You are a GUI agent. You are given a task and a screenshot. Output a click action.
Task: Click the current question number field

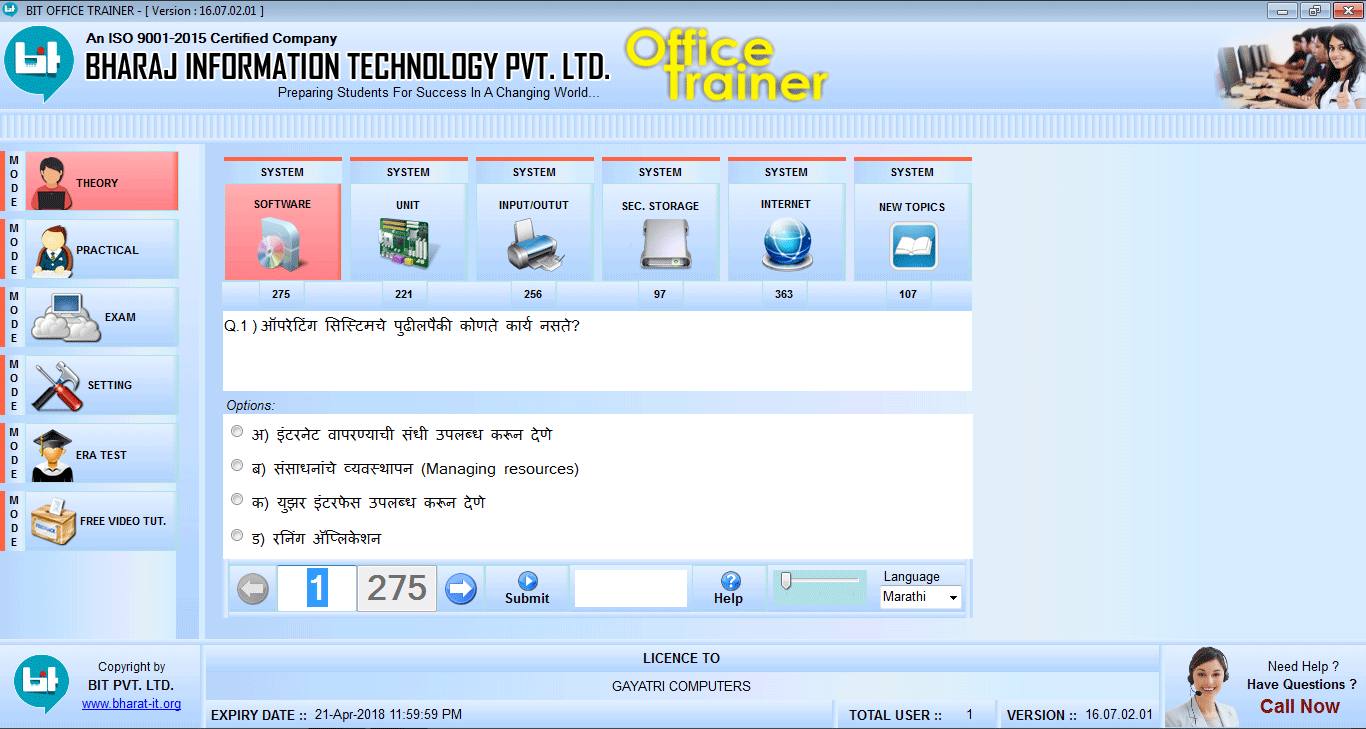pos(317,588)
